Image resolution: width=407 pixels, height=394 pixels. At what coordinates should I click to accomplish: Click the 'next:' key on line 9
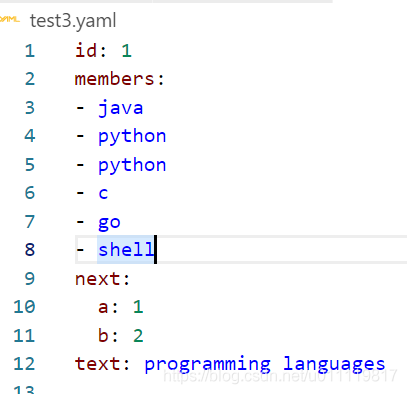click(102, 279)
